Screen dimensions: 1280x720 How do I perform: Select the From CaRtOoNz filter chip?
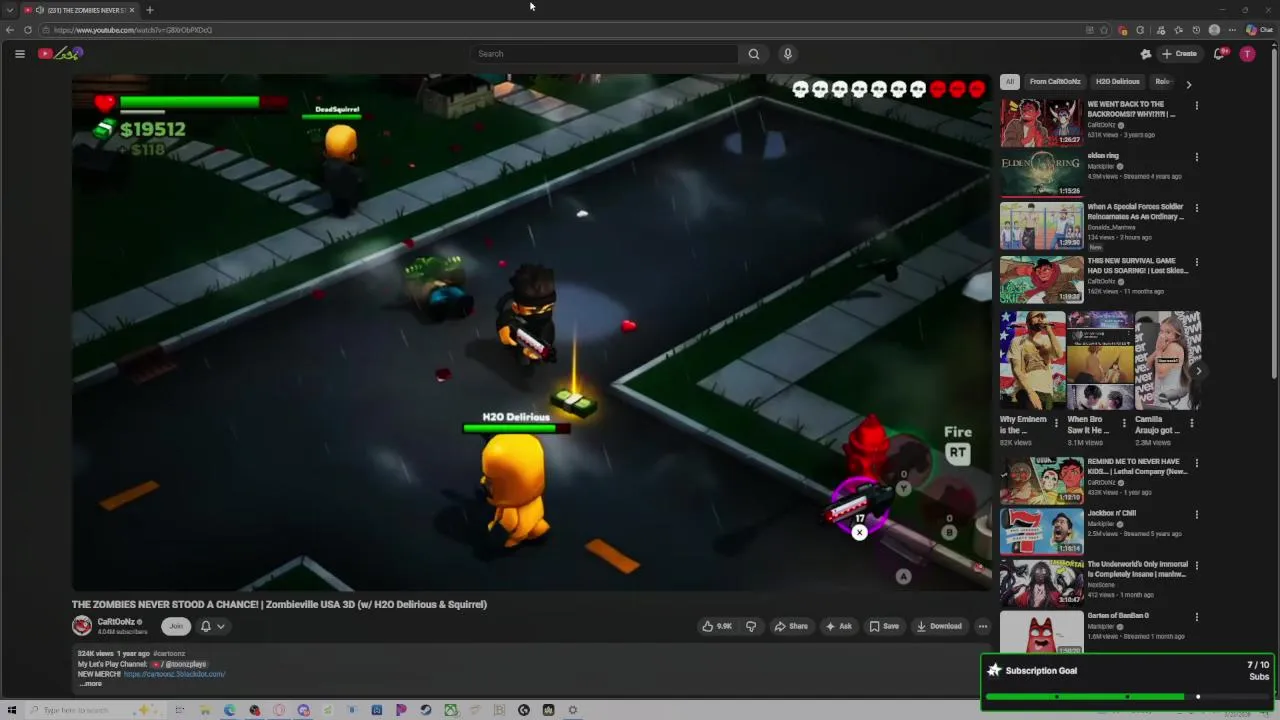point(1055,82)
